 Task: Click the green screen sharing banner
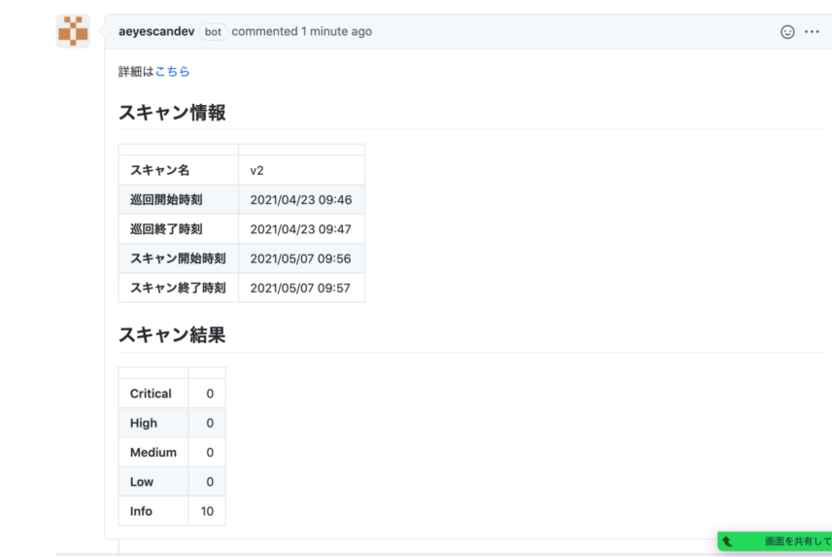click(x=775, y=541)
